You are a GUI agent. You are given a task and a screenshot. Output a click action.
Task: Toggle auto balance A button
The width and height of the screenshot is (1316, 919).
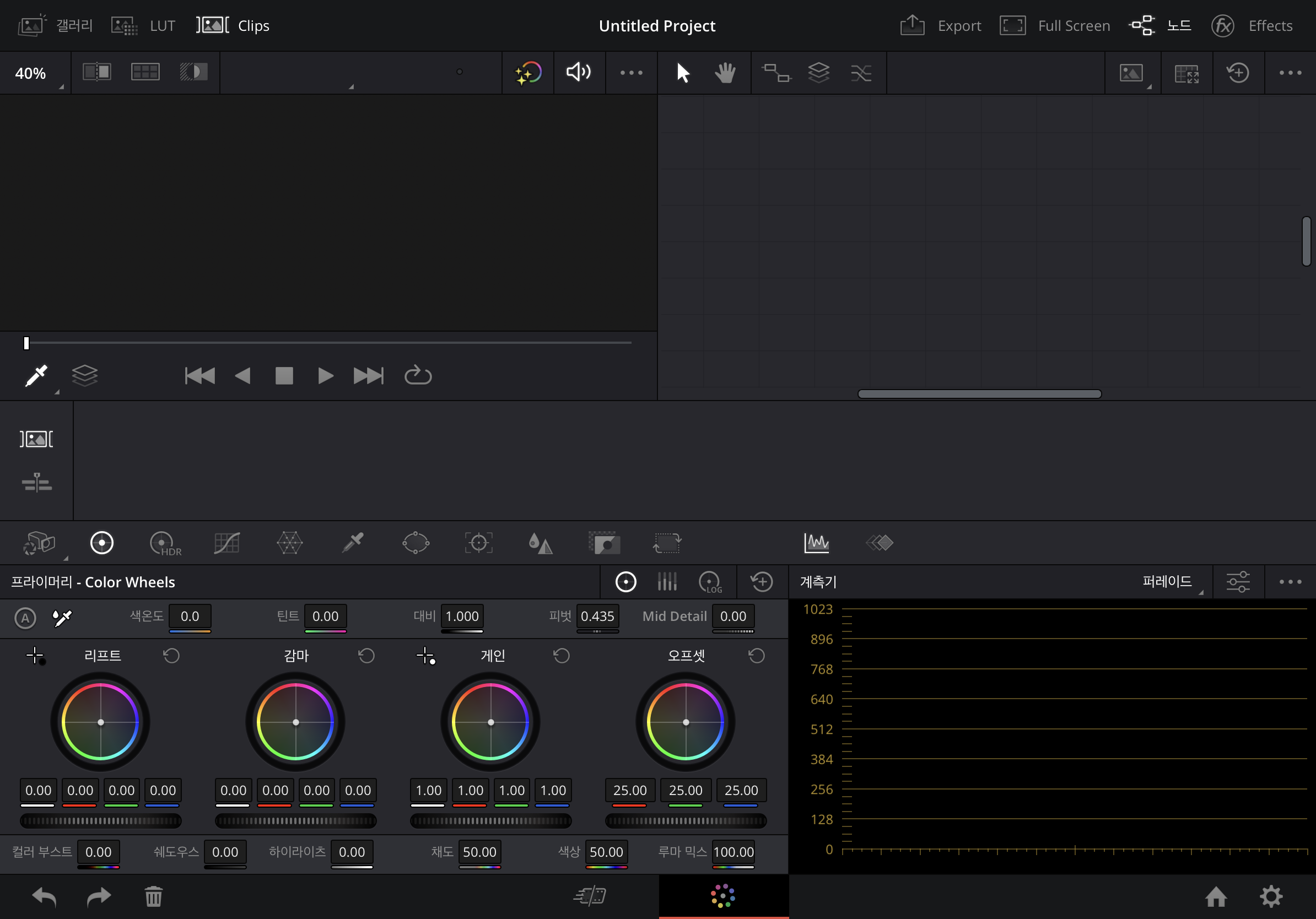pos(25,618)
